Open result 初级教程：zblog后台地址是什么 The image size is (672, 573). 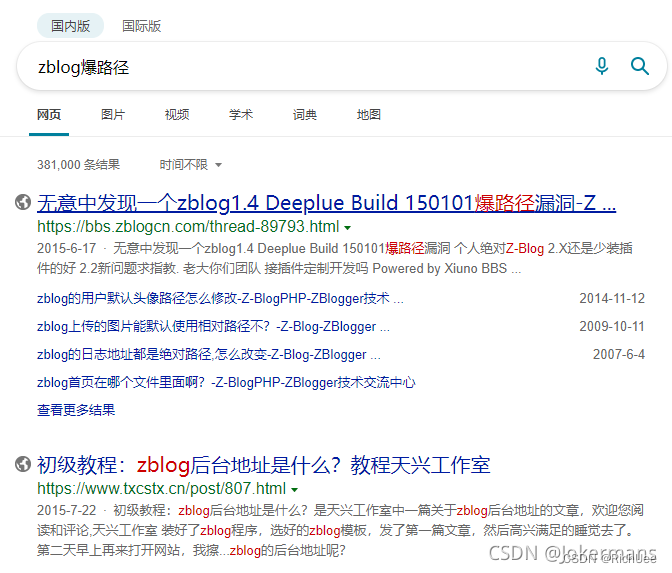(x=264, y=465)
